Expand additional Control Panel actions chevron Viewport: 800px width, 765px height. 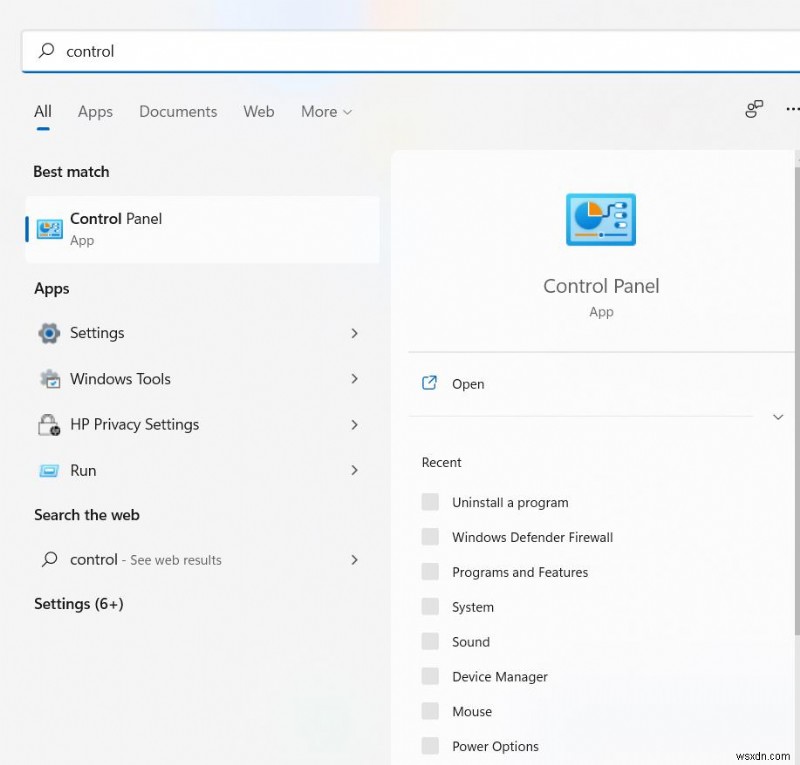(778, 417)
